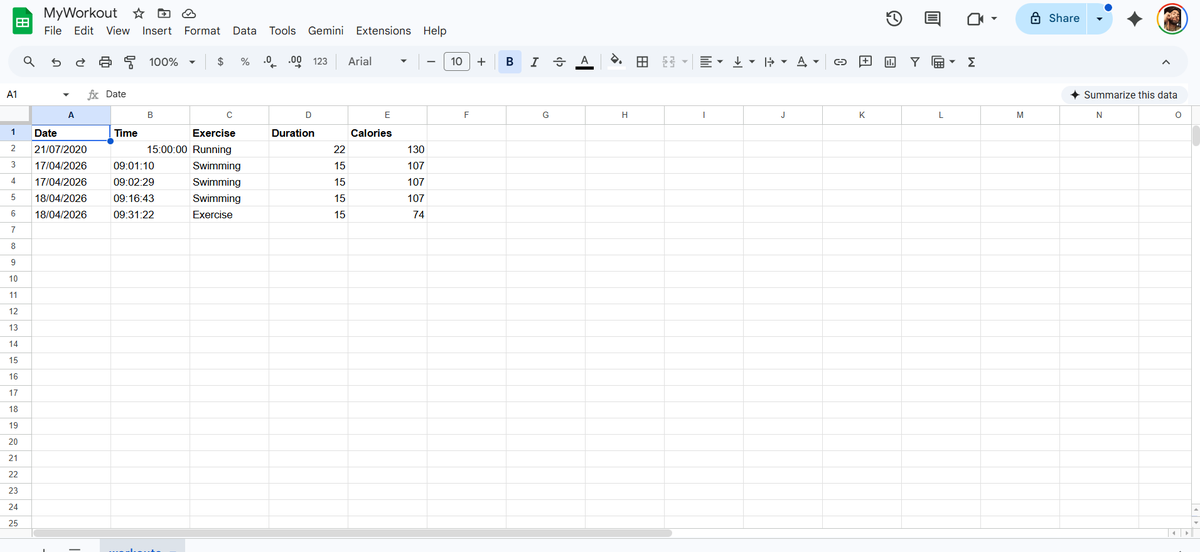Open the File menu

click(53, 31)
